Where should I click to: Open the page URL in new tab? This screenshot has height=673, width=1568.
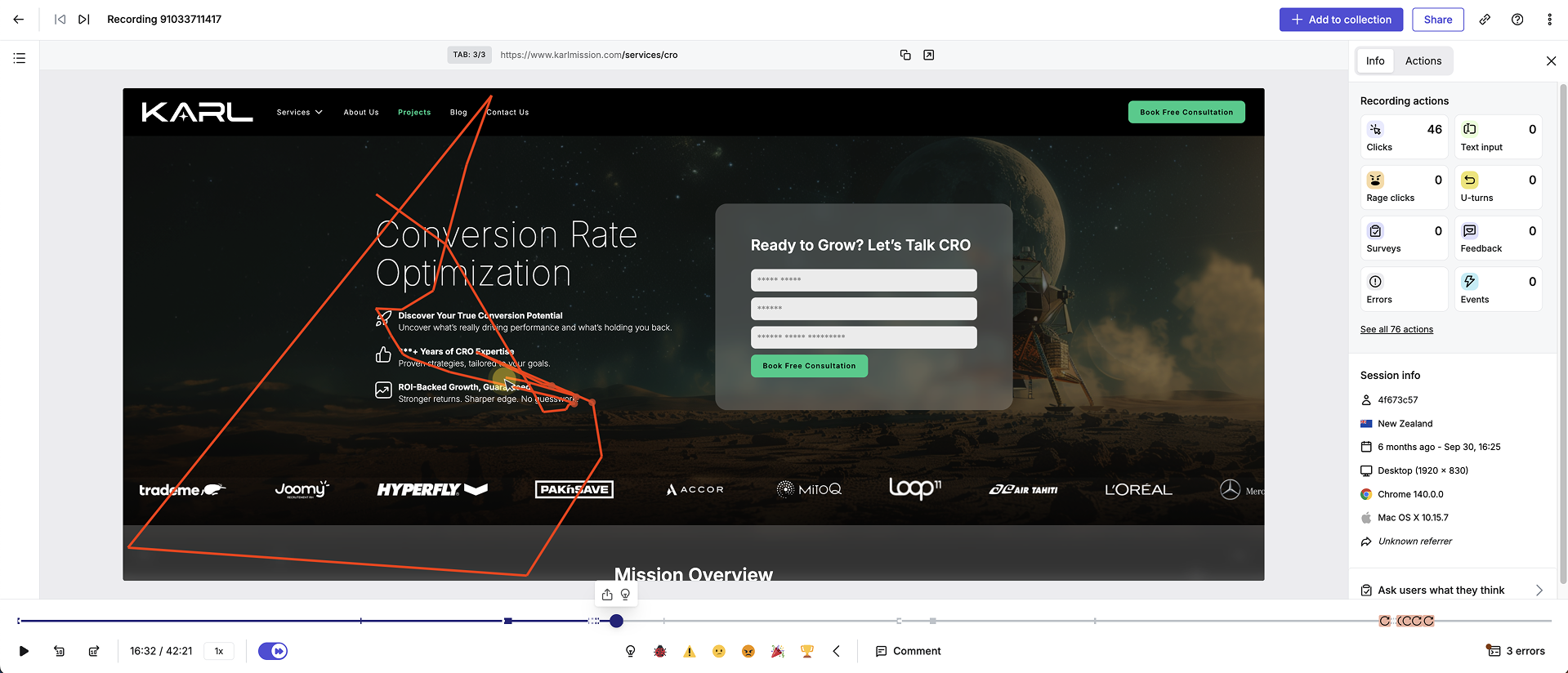coord(929,55)
